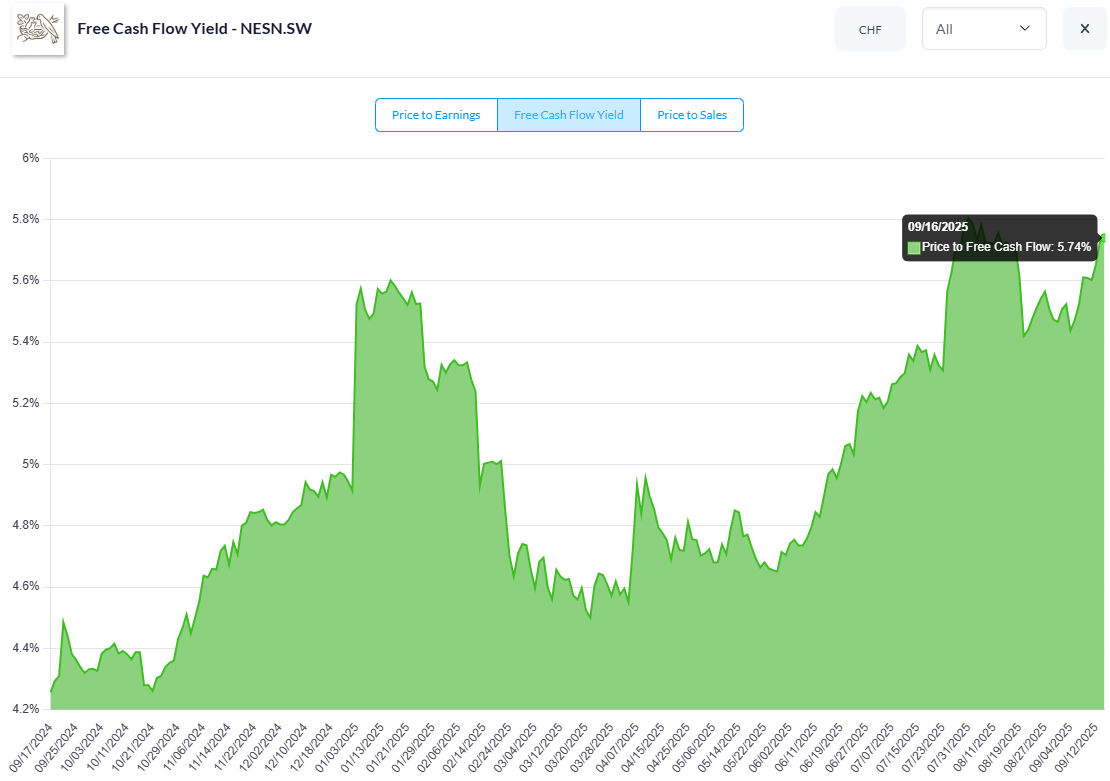This screenshot has width=1110, height=781.
Task: Click the 06/19/2025 date axis label
Action: pyautogui.click(x=822, y=747)
